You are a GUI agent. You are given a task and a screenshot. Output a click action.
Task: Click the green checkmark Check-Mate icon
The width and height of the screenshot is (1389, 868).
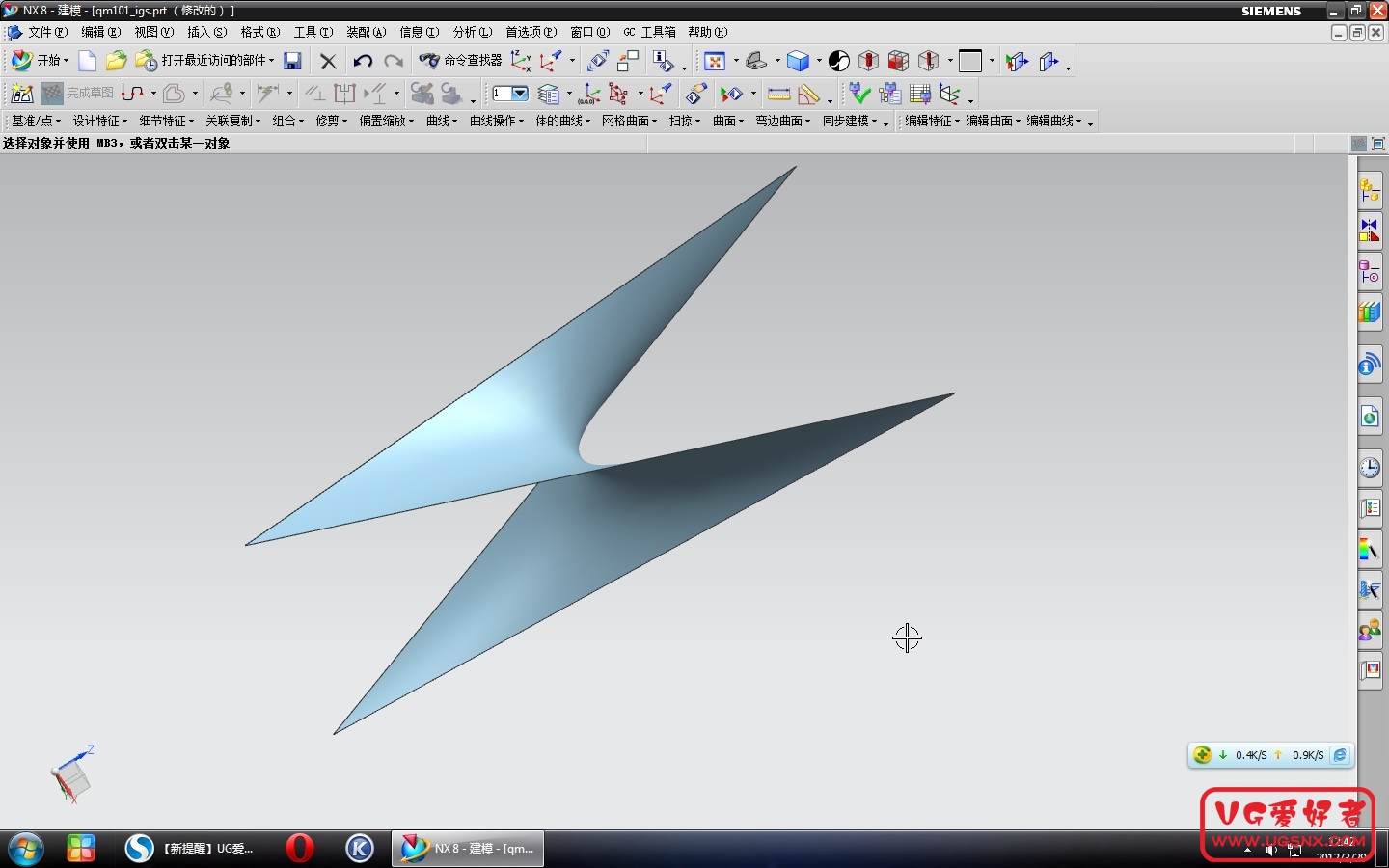click(859, 94)
